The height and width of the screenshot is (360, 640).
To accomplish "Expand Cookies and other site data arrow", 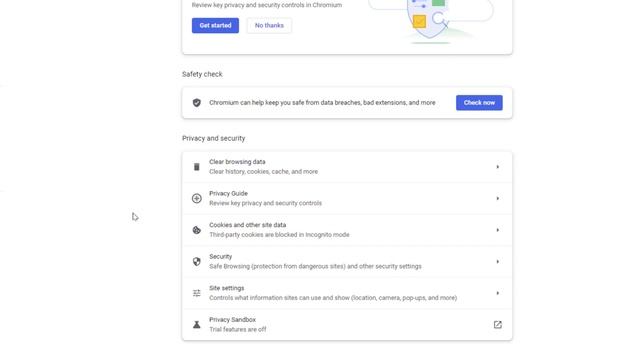I will (498, 230).
